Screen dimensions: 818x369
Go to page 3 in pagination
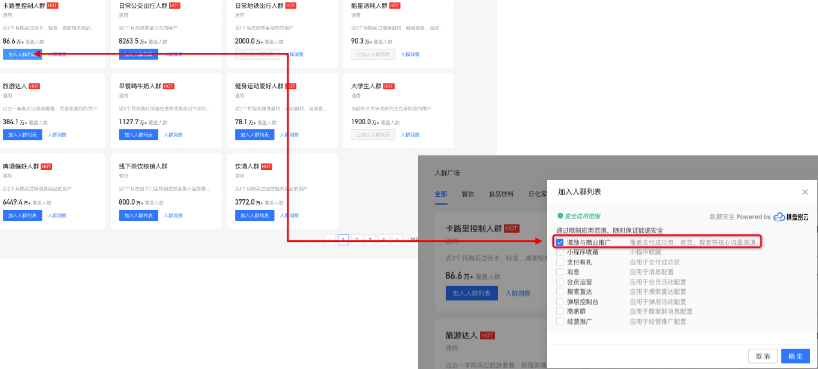pyautogui.click(x=370, y=240)
